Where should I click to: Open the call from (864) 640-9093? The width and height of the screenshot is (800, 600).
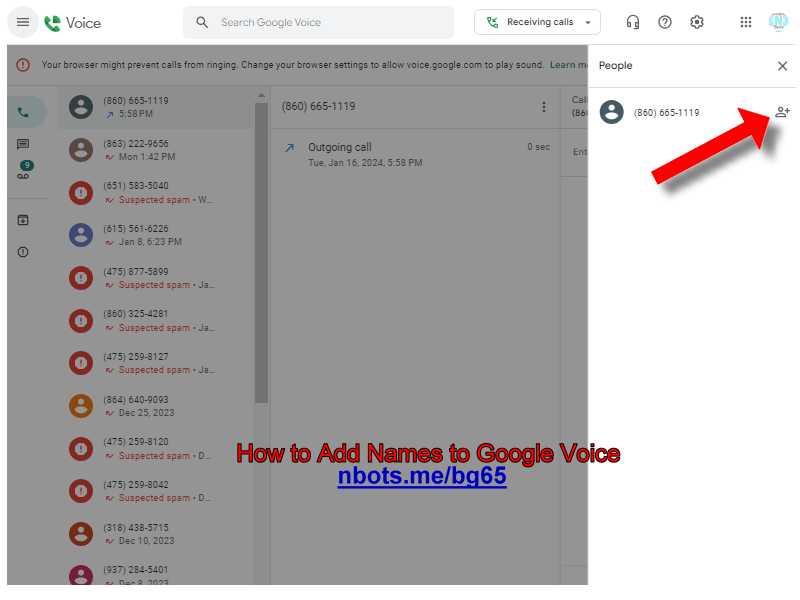coord(156,406)
